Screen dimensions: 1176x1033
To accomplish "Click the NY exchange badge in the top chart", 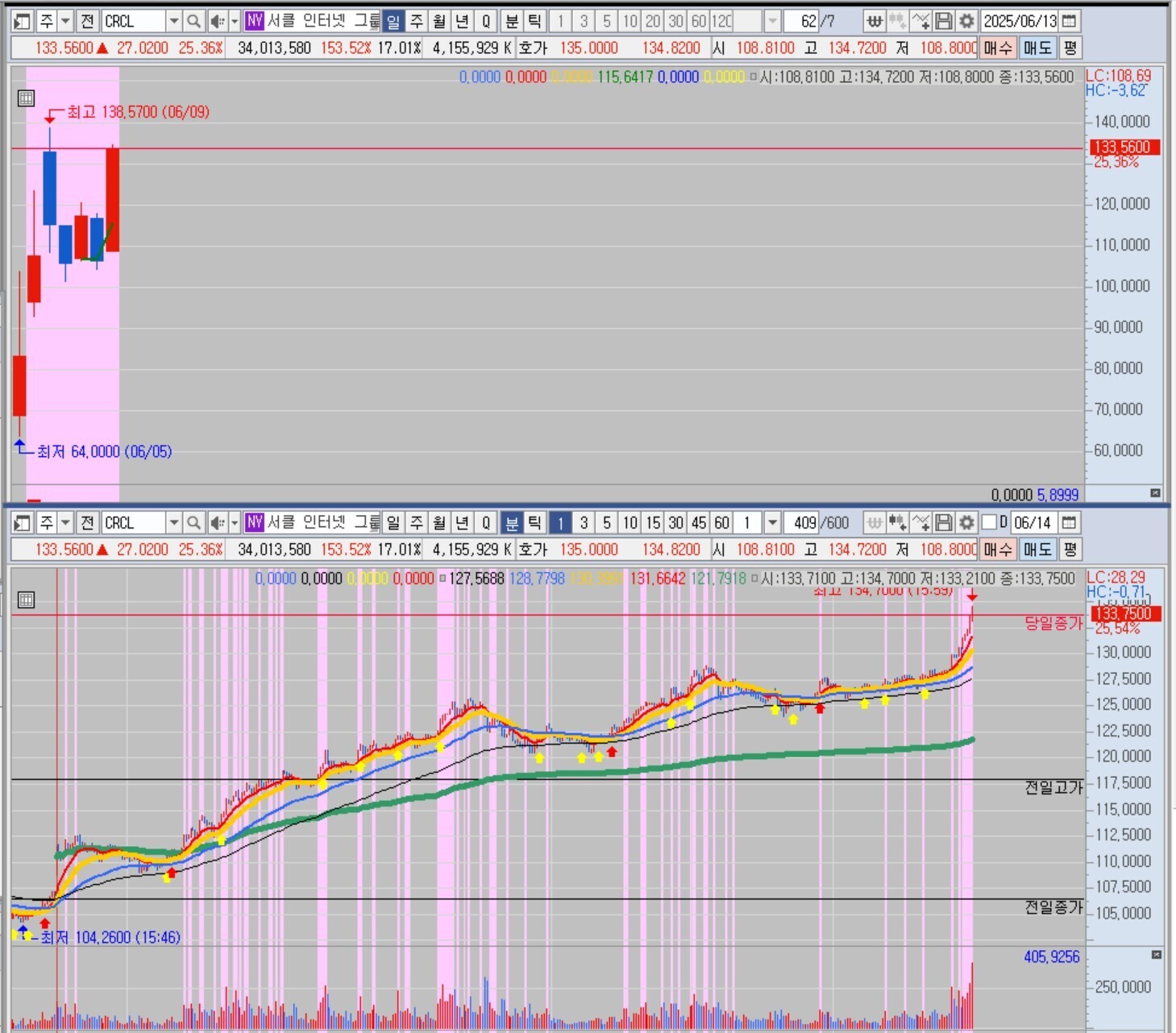I will (x=255, y=21).
